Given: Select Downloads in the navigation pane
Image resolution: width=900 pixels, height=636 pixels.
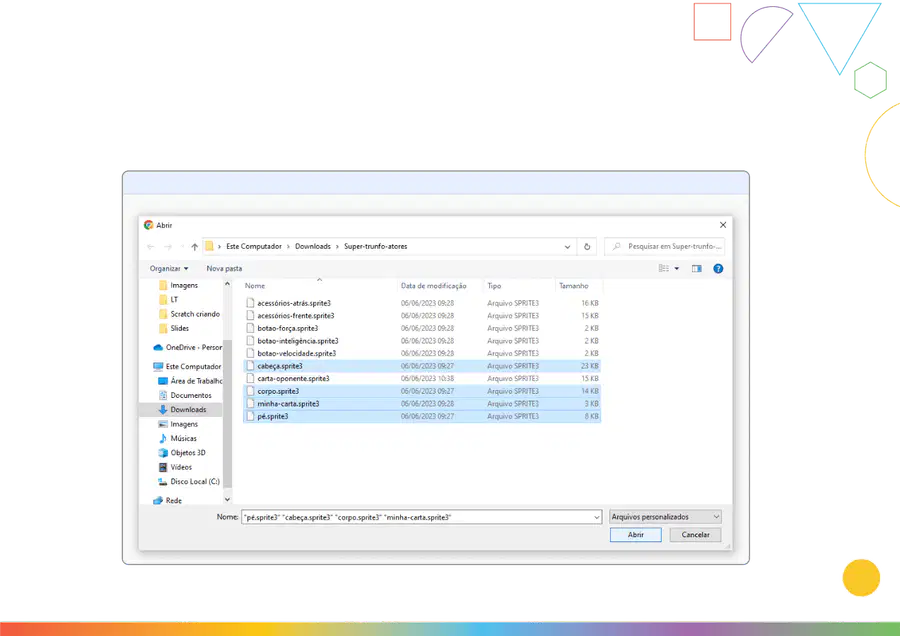Looking at the screenshot, I should (x=181, y=410).
